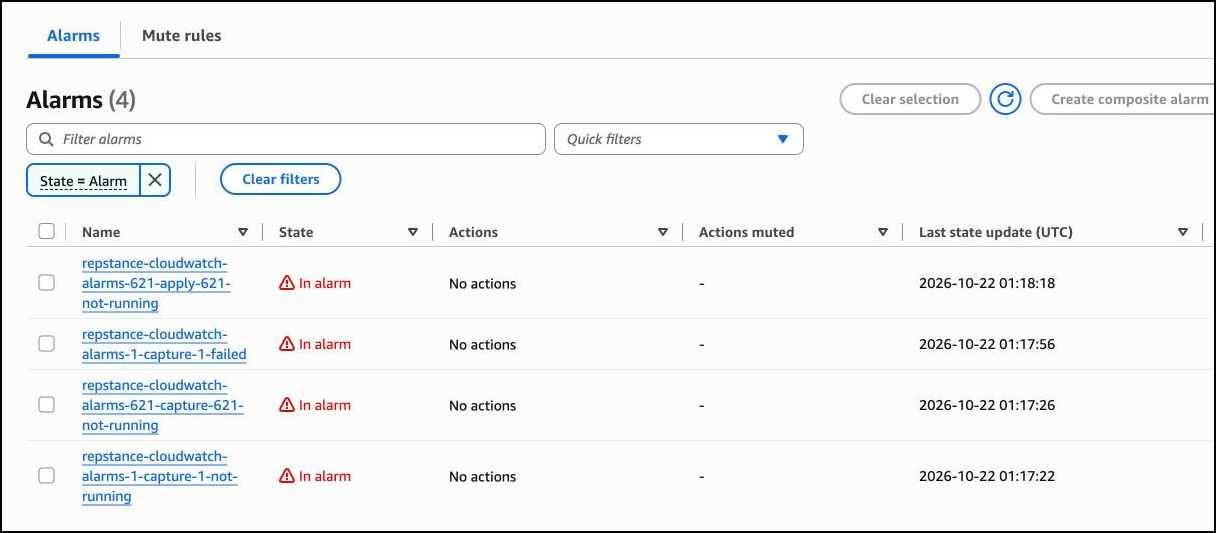The width and height of the screenshot is (1216, 533).
Task: Toggle the select-all alarms checkbox
Action: 46,231
